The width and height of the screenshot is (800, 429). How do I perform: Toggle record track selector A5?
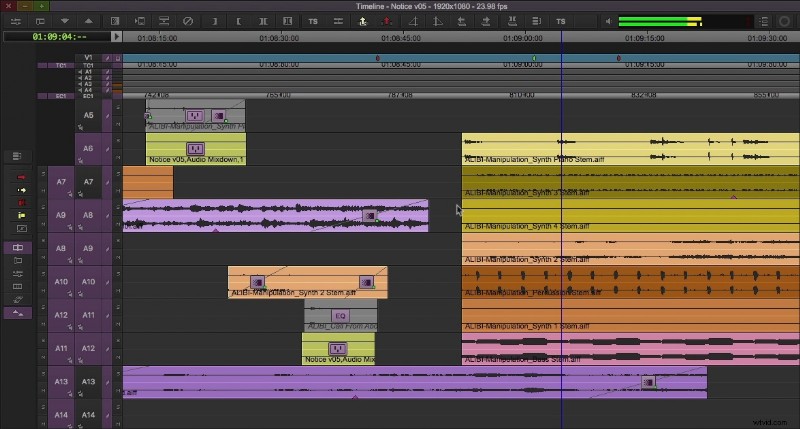pos(88,115)
